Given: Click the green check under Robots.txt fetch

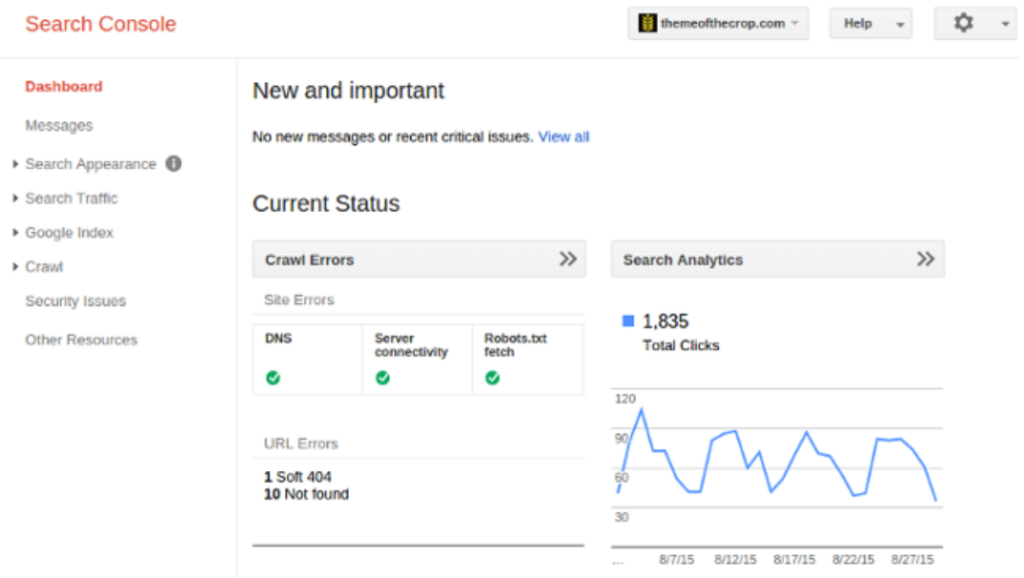Looking at the screenshot, I should (x=492, y=377).
